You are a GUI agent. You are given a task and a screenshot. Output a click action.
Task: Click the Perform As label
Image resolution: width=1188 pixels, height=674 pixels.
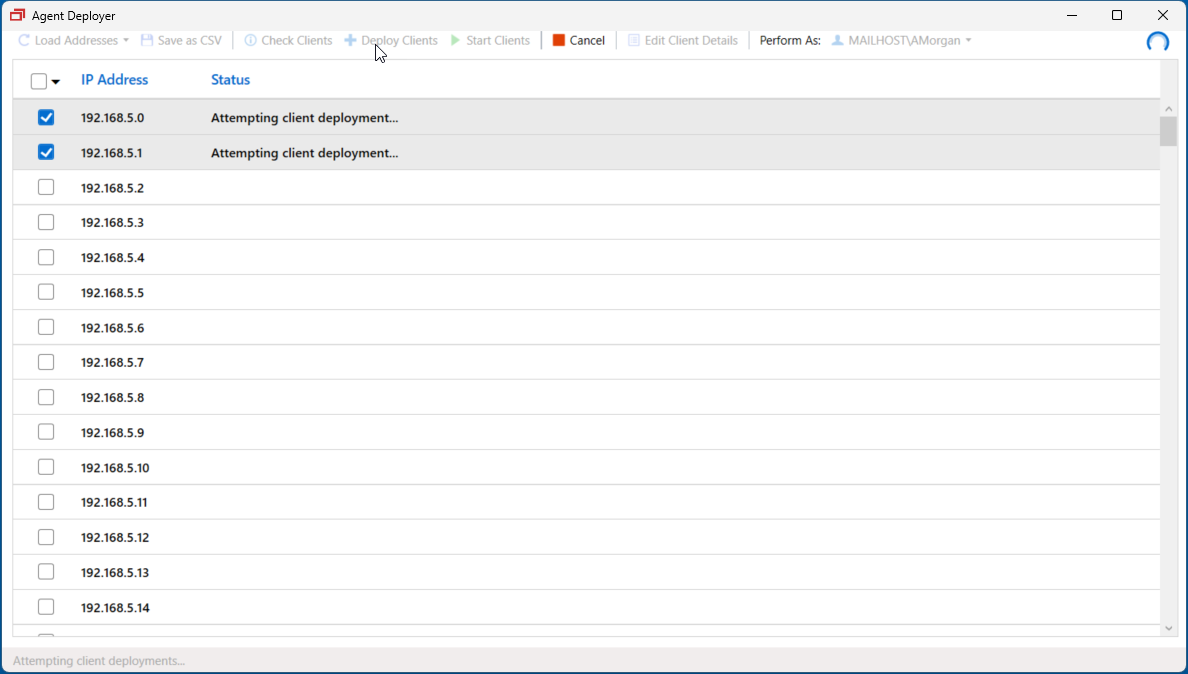coord(790,40)
